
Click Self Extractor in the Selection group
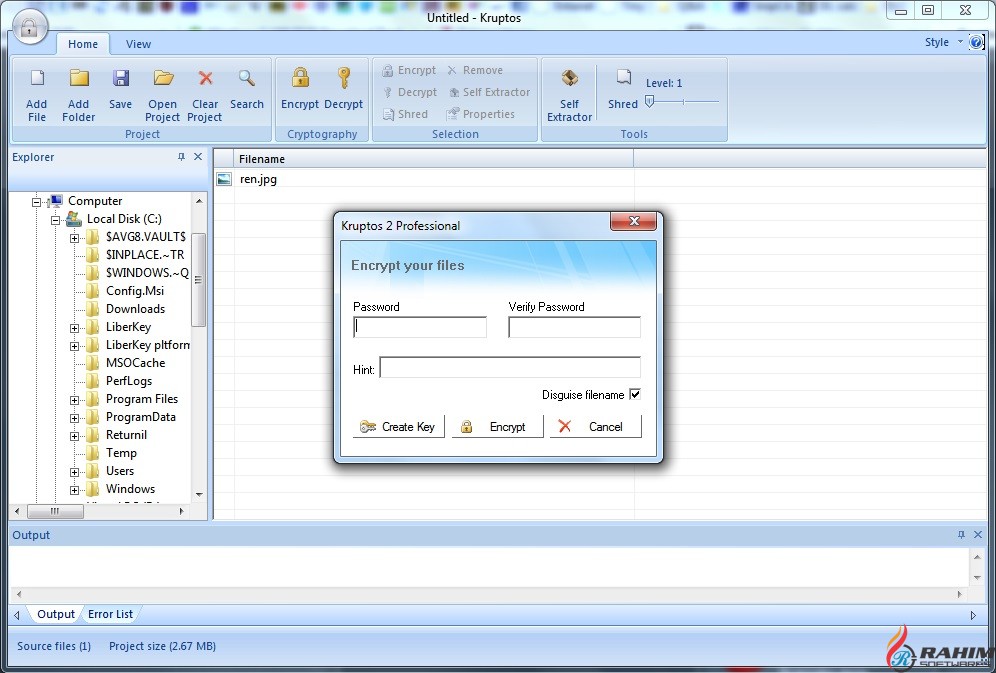tap(489, 92)
